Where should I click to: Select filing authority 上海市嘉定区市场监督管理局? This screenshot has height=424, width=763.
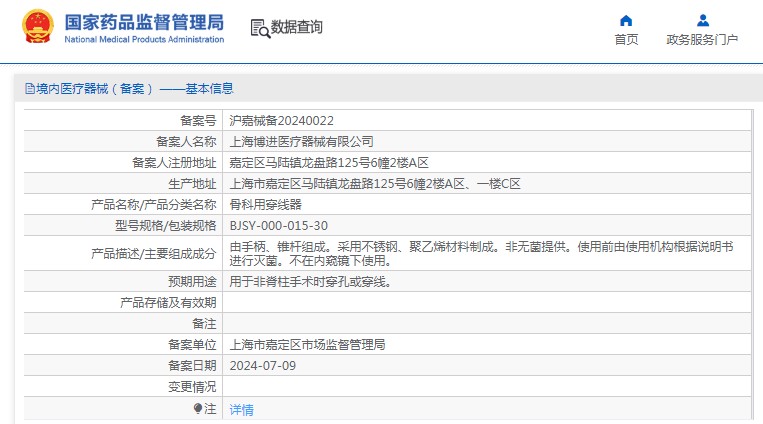pyautogui.click(x=308, y=345)
